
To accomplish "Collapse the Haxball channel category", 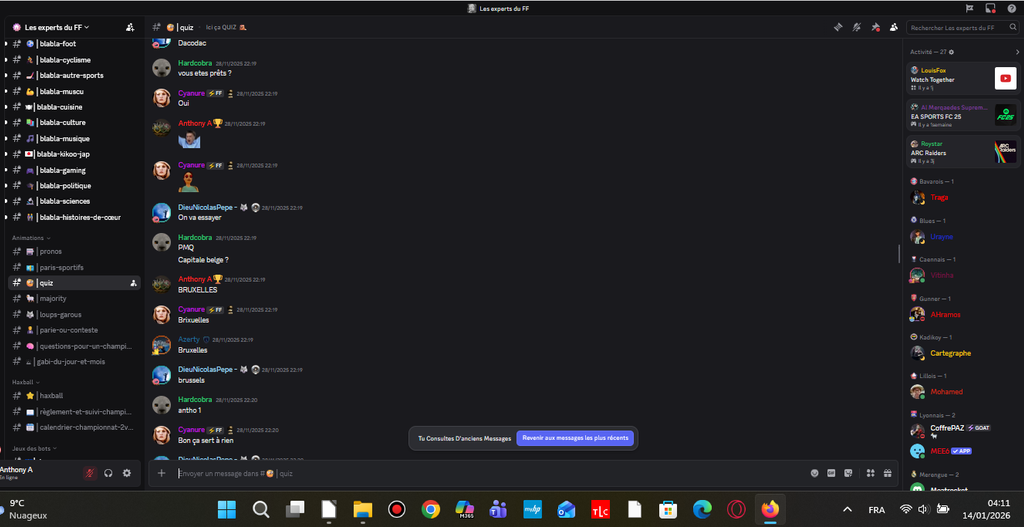I will 25,382.
